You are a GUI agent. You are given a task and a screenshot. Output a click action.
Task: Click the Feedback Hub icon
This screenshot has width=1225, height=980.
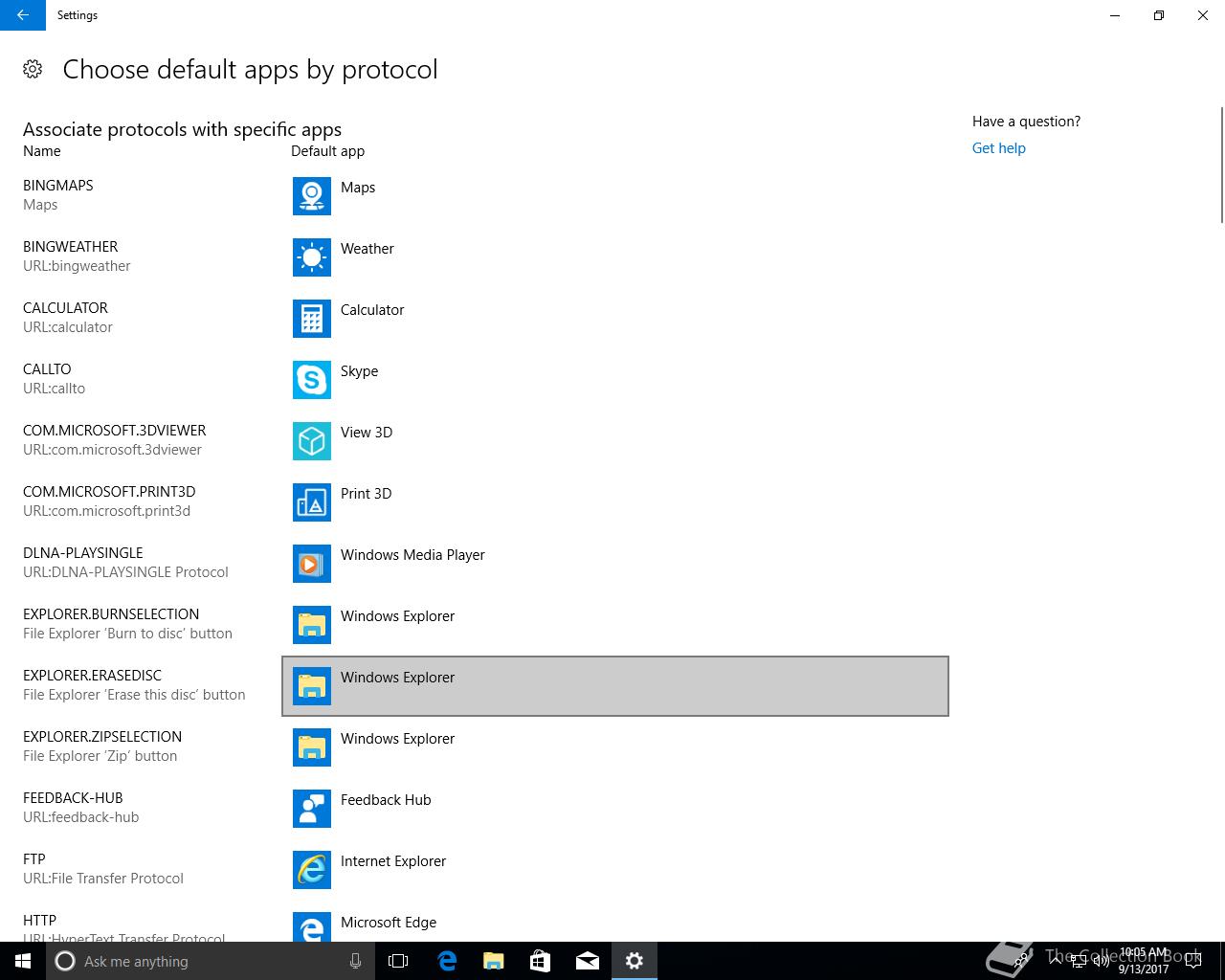tap(312, 809)
